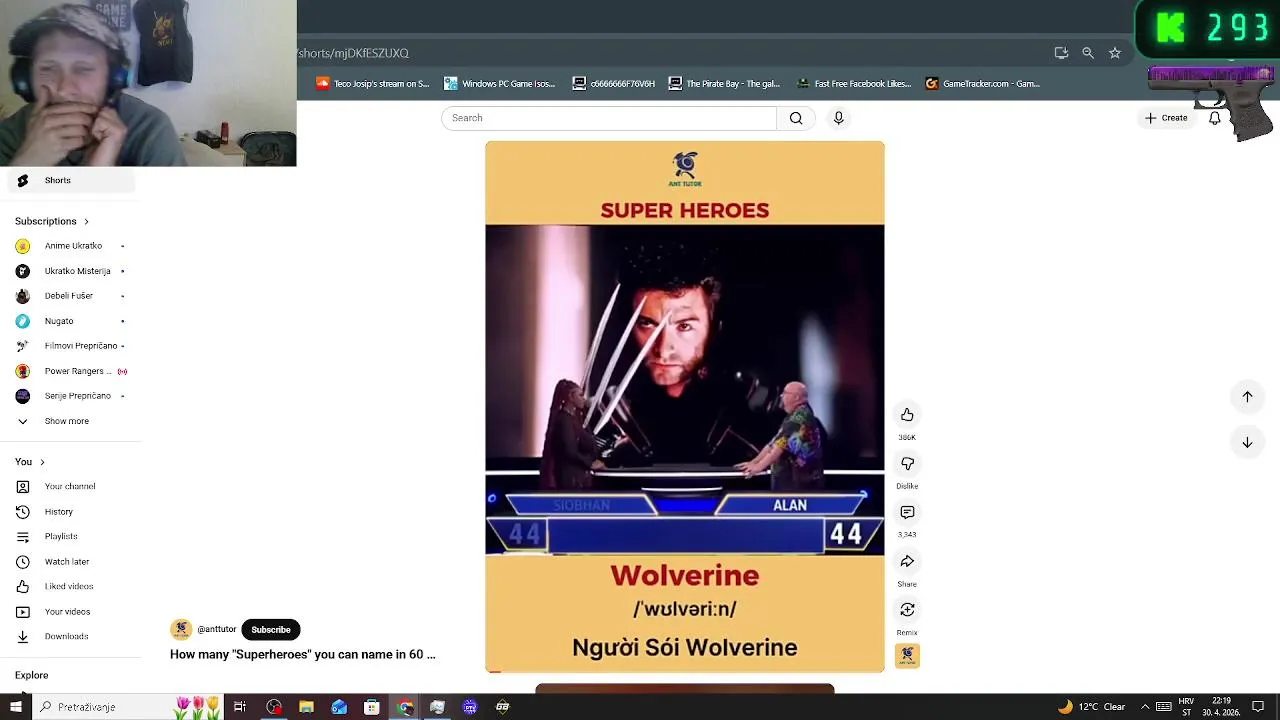Open Outlook from the taskbar
The width and height of the screenshot is (1280, 720).
(339, 707)
